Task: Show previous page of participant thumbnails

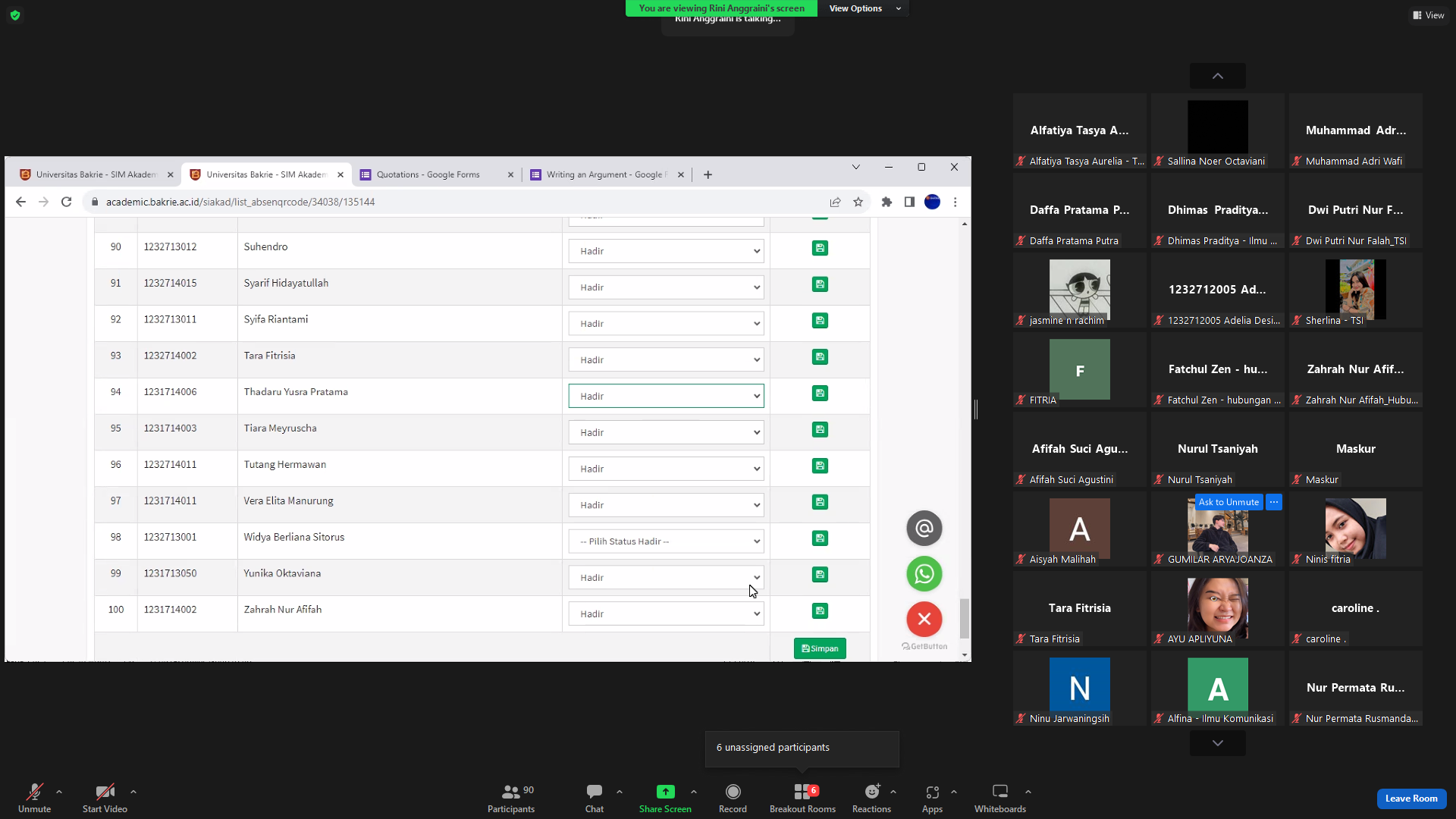Action: [x=1218, y=76]
